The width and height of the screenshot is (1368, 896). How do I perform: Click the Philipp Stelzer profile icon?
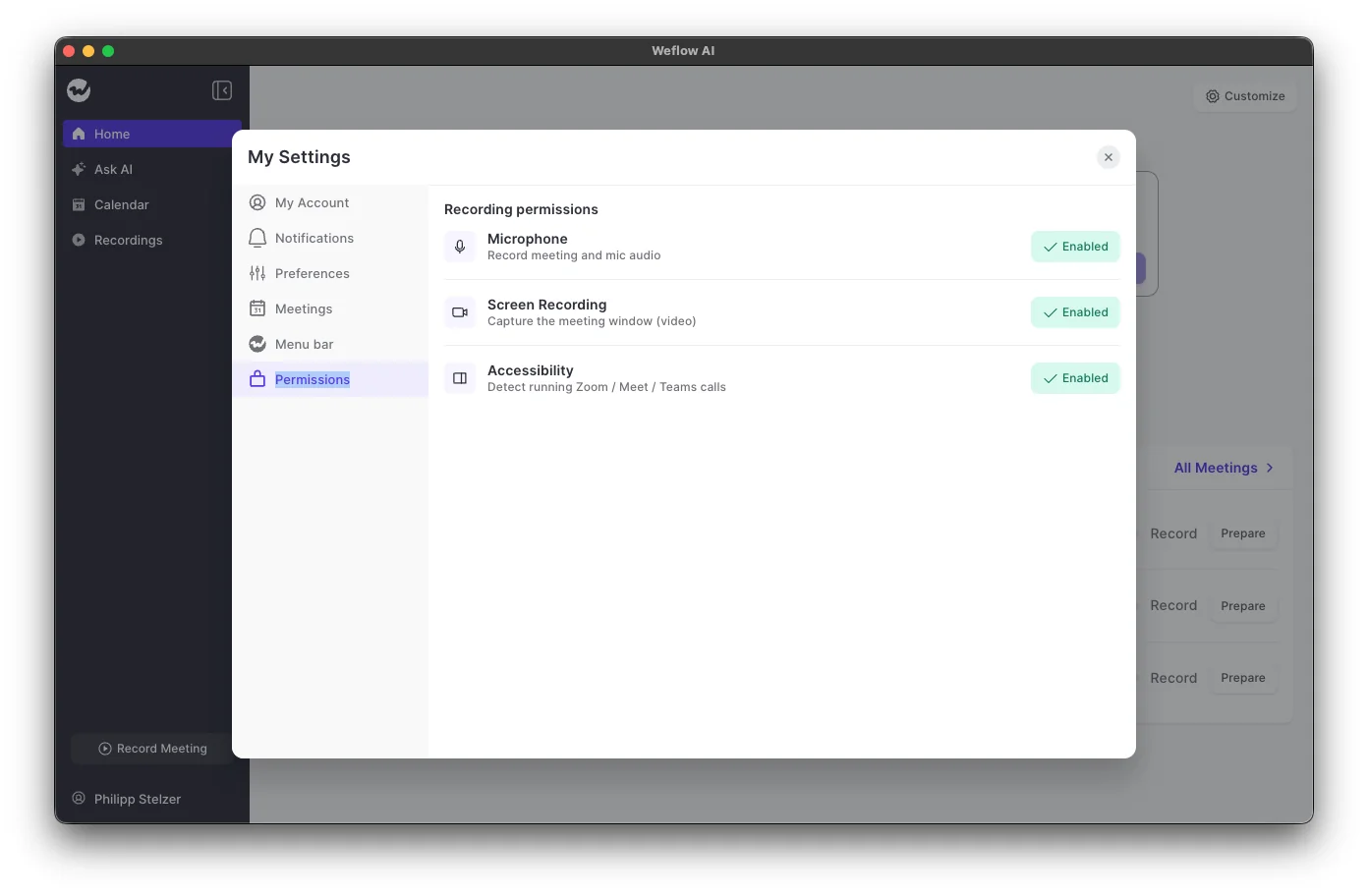(x=79, y=799)
